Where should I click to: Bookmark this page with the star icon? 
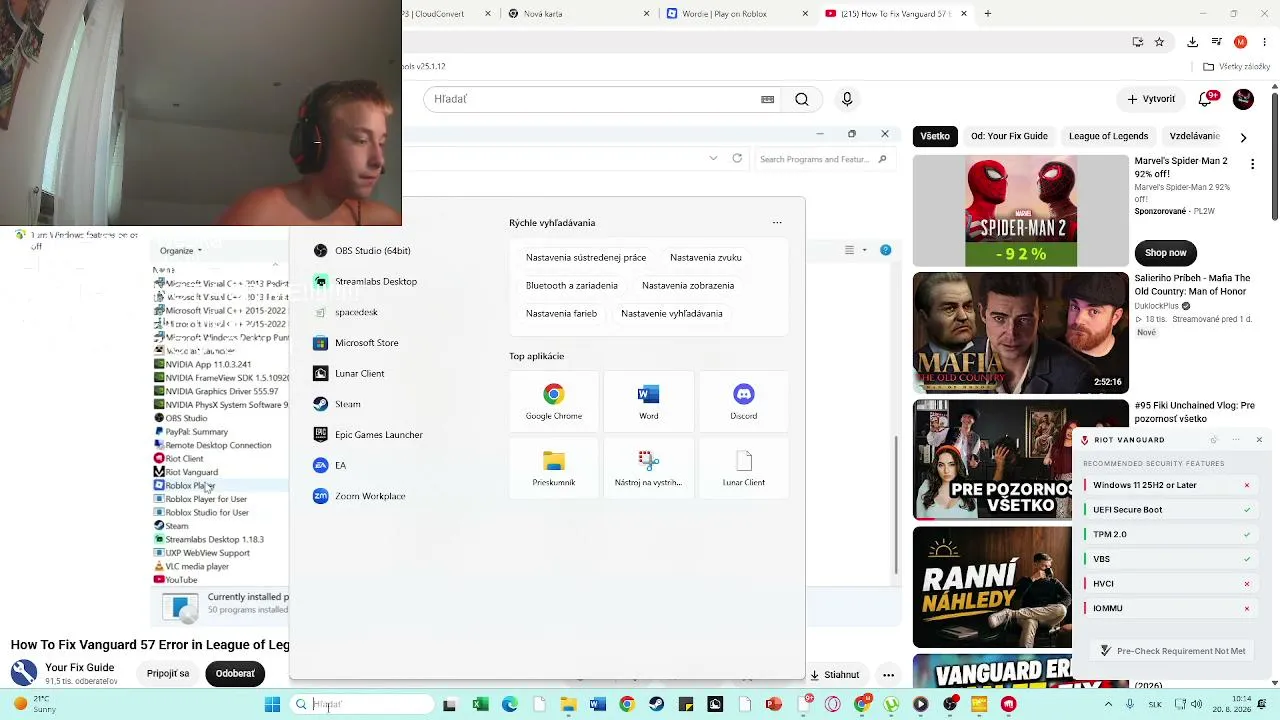point(1160,42)
